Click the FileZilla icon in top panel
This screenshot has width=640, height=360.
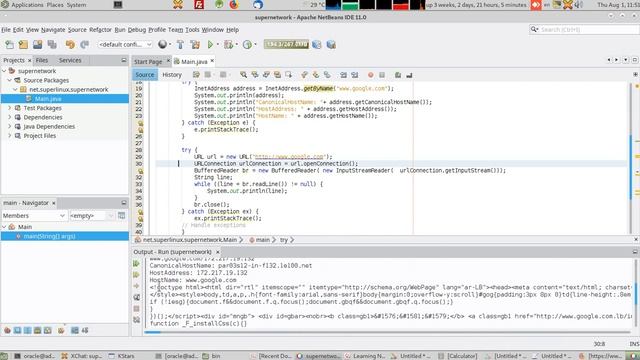tap(199, 4)
